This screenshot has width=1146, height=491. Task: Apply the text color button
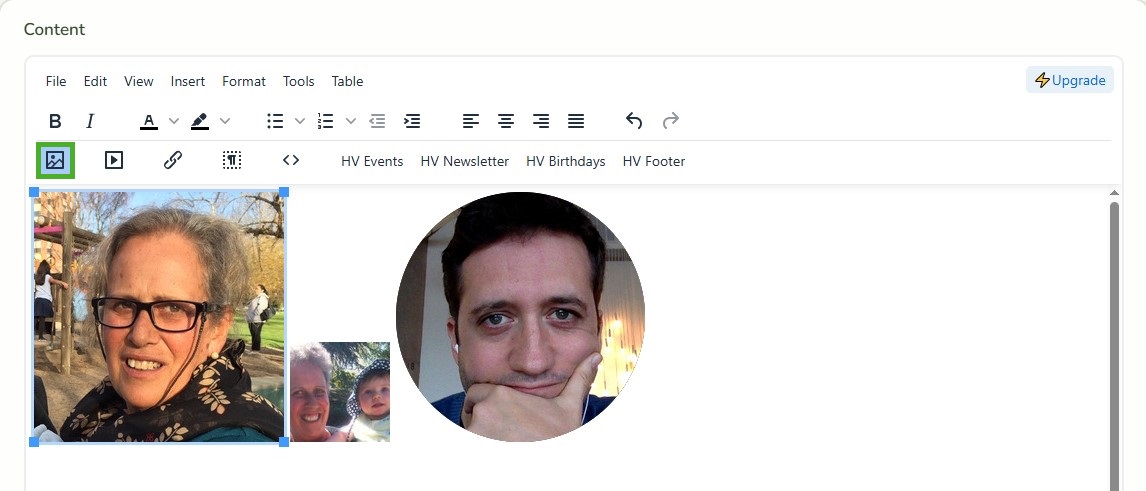tap(149, 121)
